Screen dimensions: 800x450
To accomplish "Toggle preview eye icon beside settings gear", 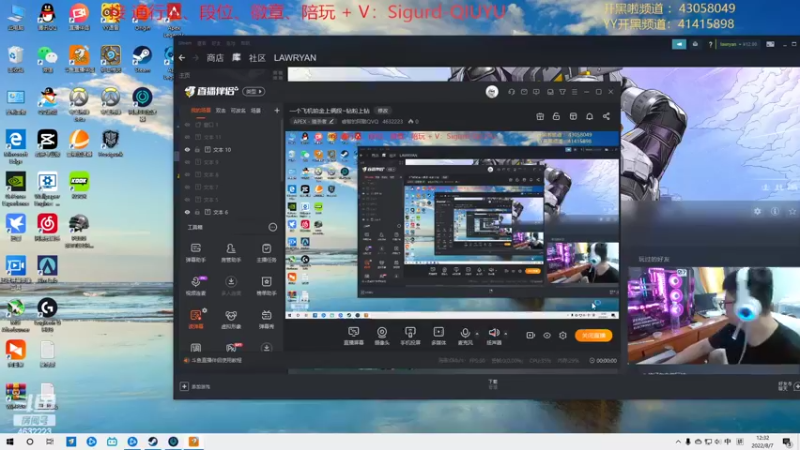I will point(547,335).
